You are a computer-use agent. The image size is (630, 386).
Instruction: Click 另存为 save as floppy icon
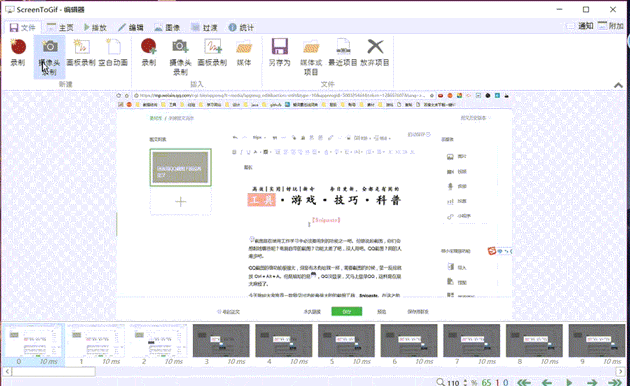[x=280, y=53]
